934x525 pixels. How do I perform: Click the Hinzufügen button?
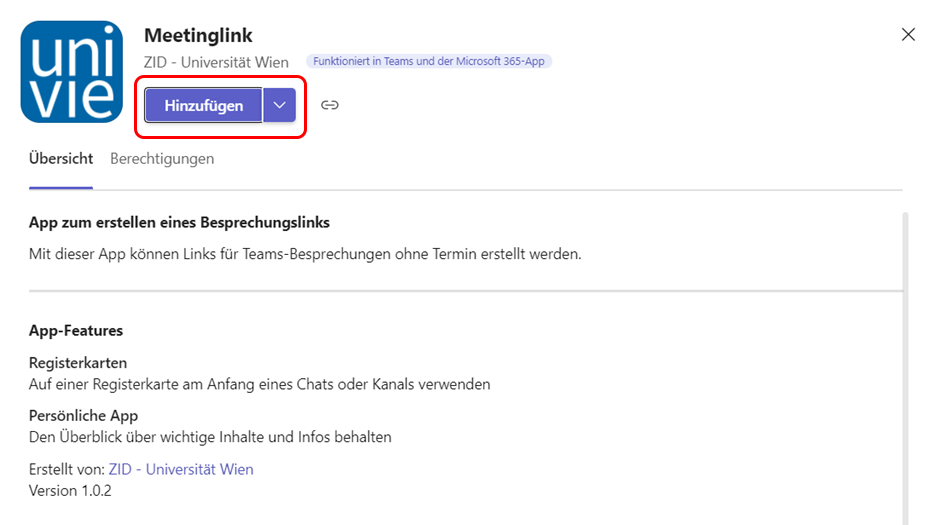[204, 105]
